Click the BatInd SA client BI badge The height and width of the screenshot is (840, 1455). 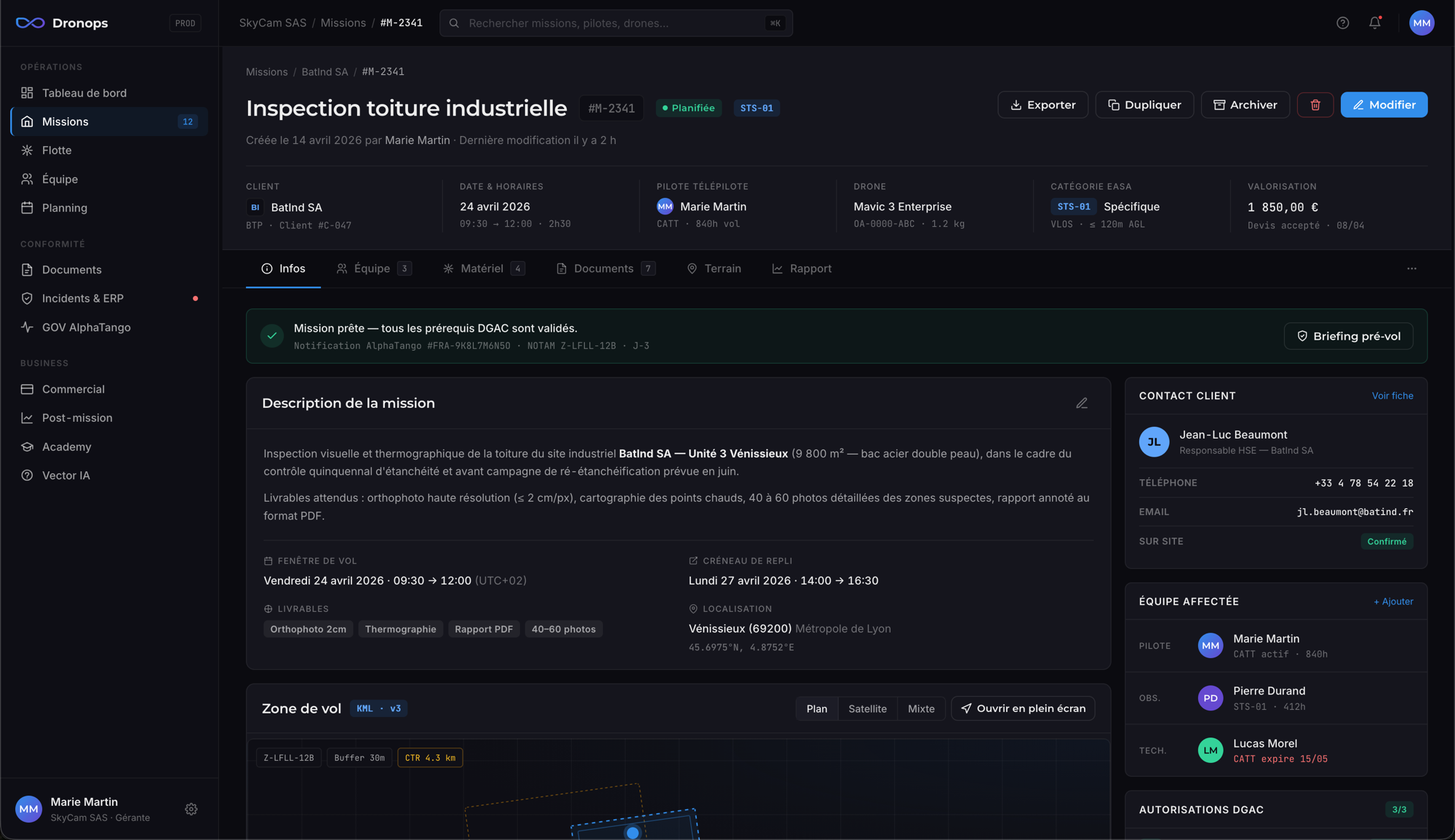pos(255,207)
